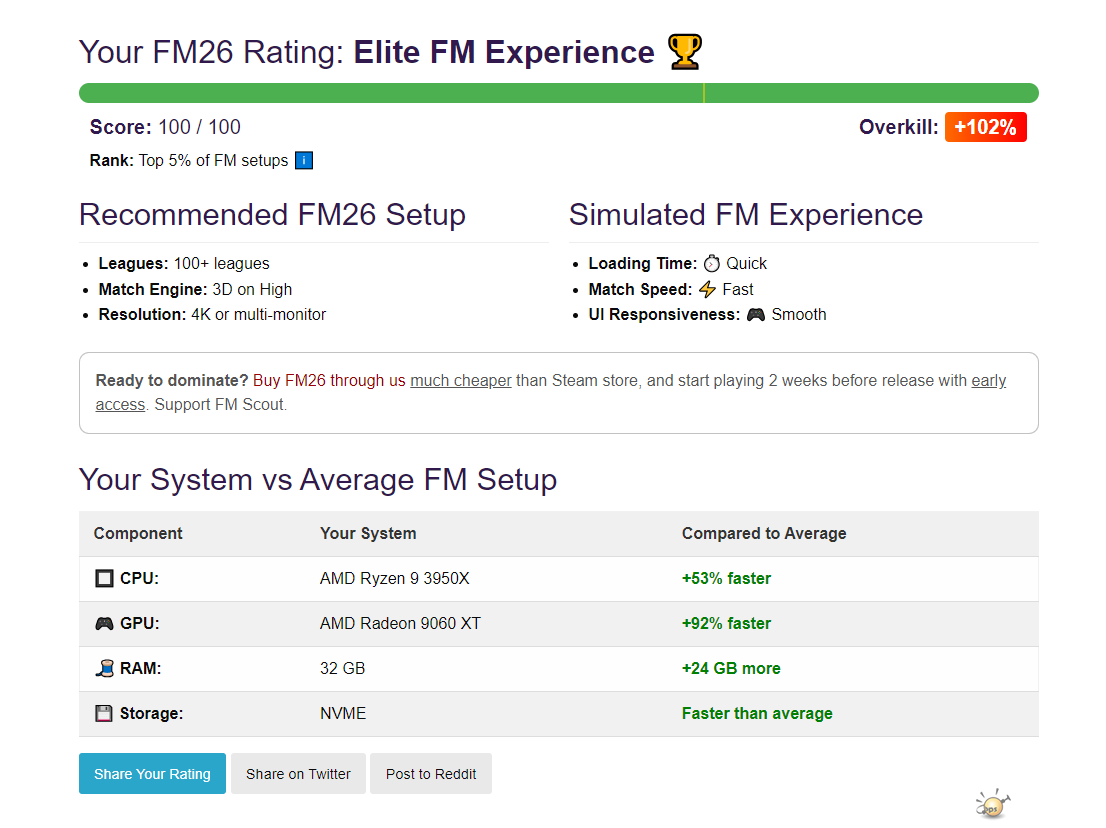The height and width of the screenshot is (828, 1106).
Task: Select the AMD Ryzen 9 3950X cell
Action: pyautogui.click(x=394, y=579)
